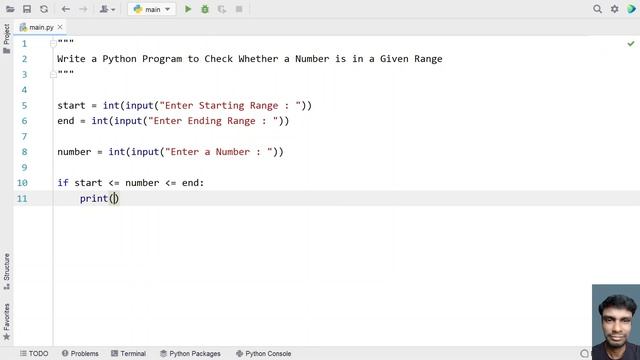Image resolution: width=640 pixels, height=360 pixels.
Task: Open the Favorites tool window
Action: tap(7, 322)
